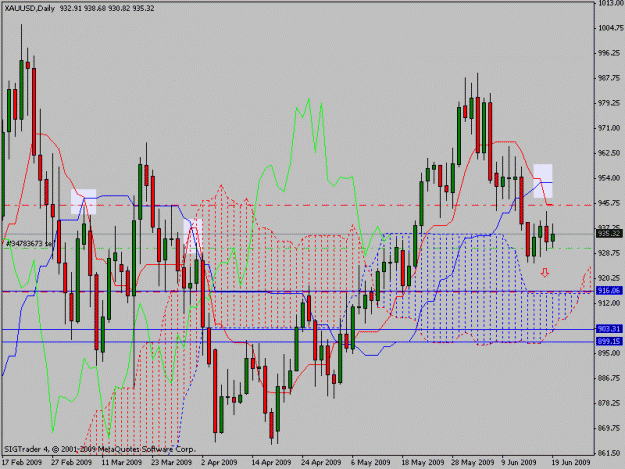Click the 14 Apr 2009 date label

[271, 463]
